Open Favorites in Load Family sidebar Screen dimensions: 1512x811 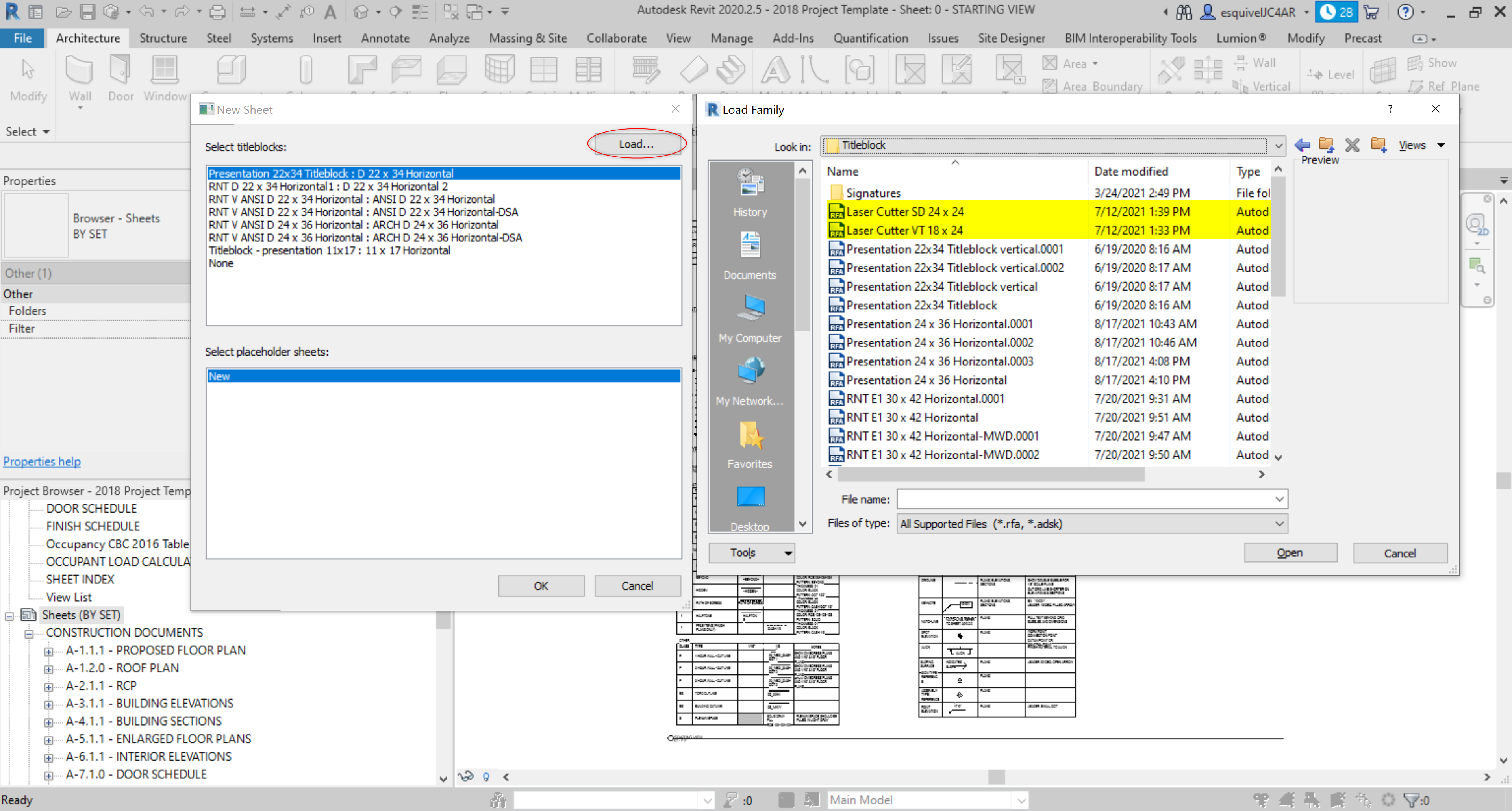(750, 444)
